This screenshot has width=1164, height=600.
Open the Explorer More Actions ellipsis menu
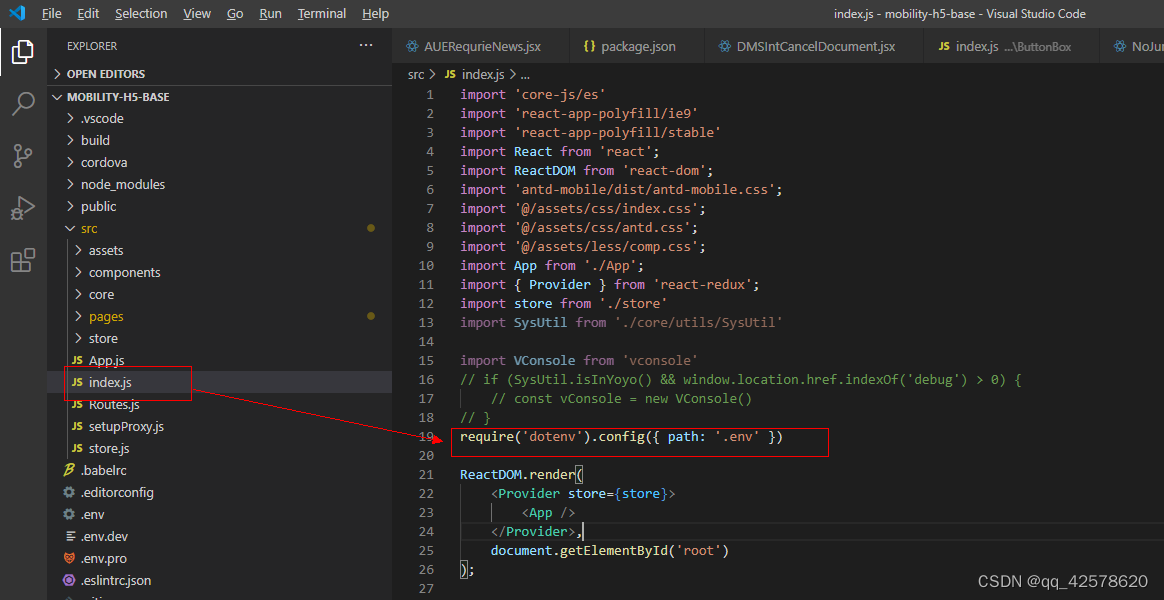coord(366,45)
